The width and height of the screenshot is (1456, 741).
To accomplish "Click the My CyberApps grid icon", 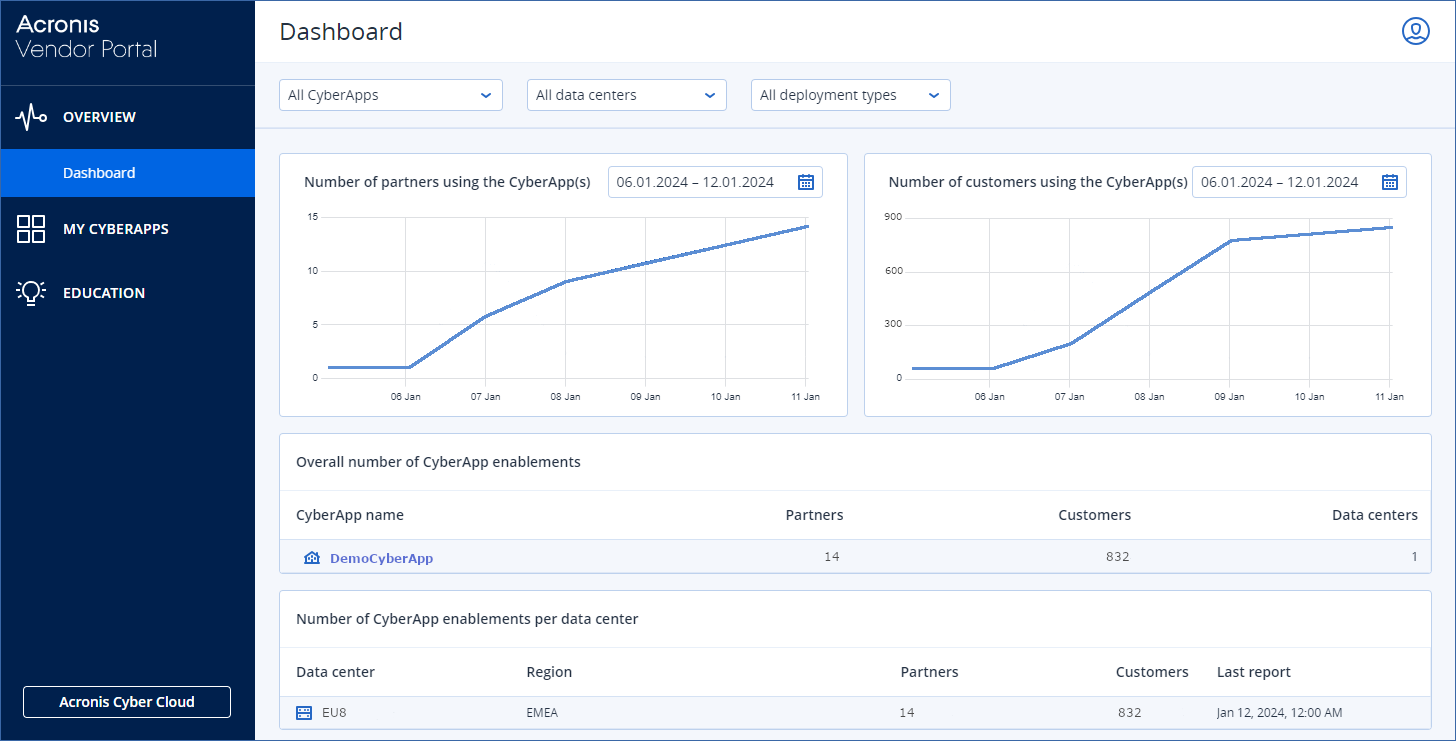I will [x=31, y=229].
